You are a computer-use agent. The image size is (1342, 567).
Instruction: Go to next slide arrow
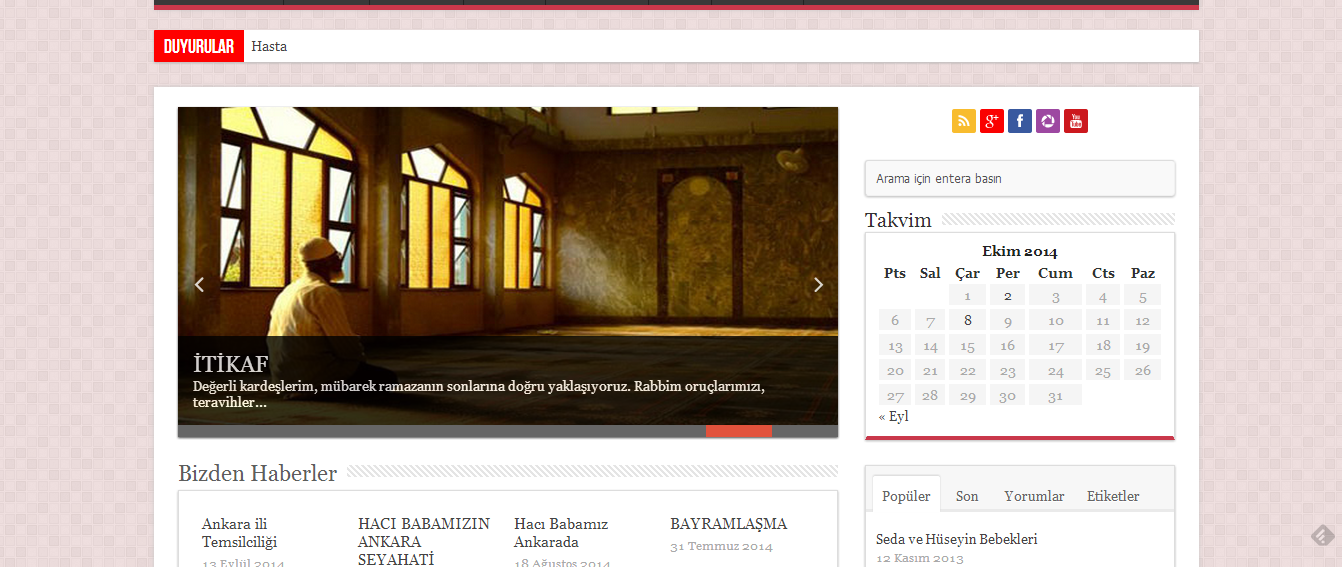coord(818,285)
